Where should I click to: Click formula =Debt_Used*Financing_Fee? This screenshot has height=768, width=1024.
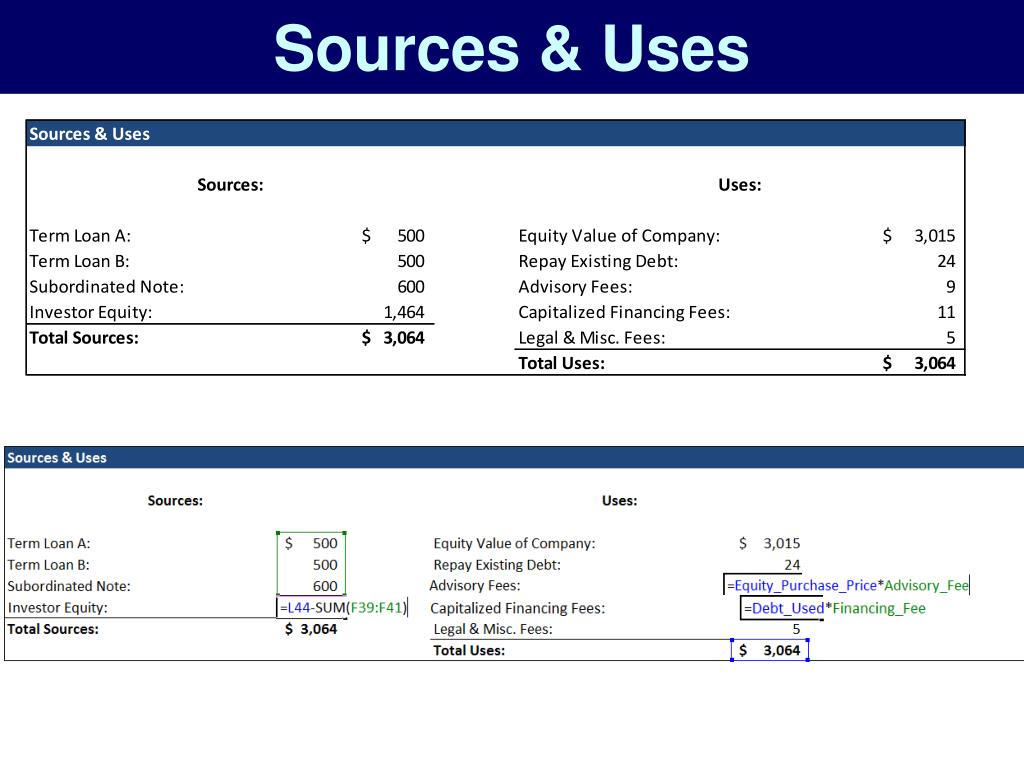pos(835,608)
